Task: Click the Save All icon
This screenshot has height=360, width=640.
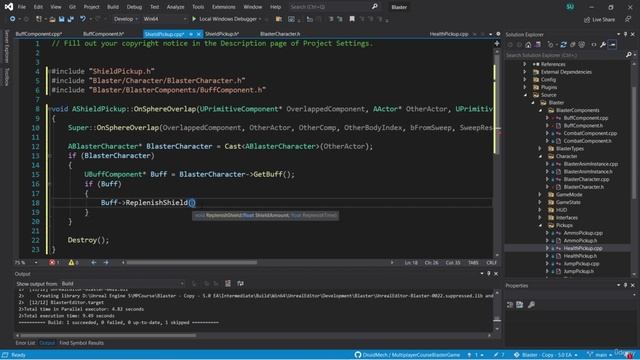Action: [71, 19]
